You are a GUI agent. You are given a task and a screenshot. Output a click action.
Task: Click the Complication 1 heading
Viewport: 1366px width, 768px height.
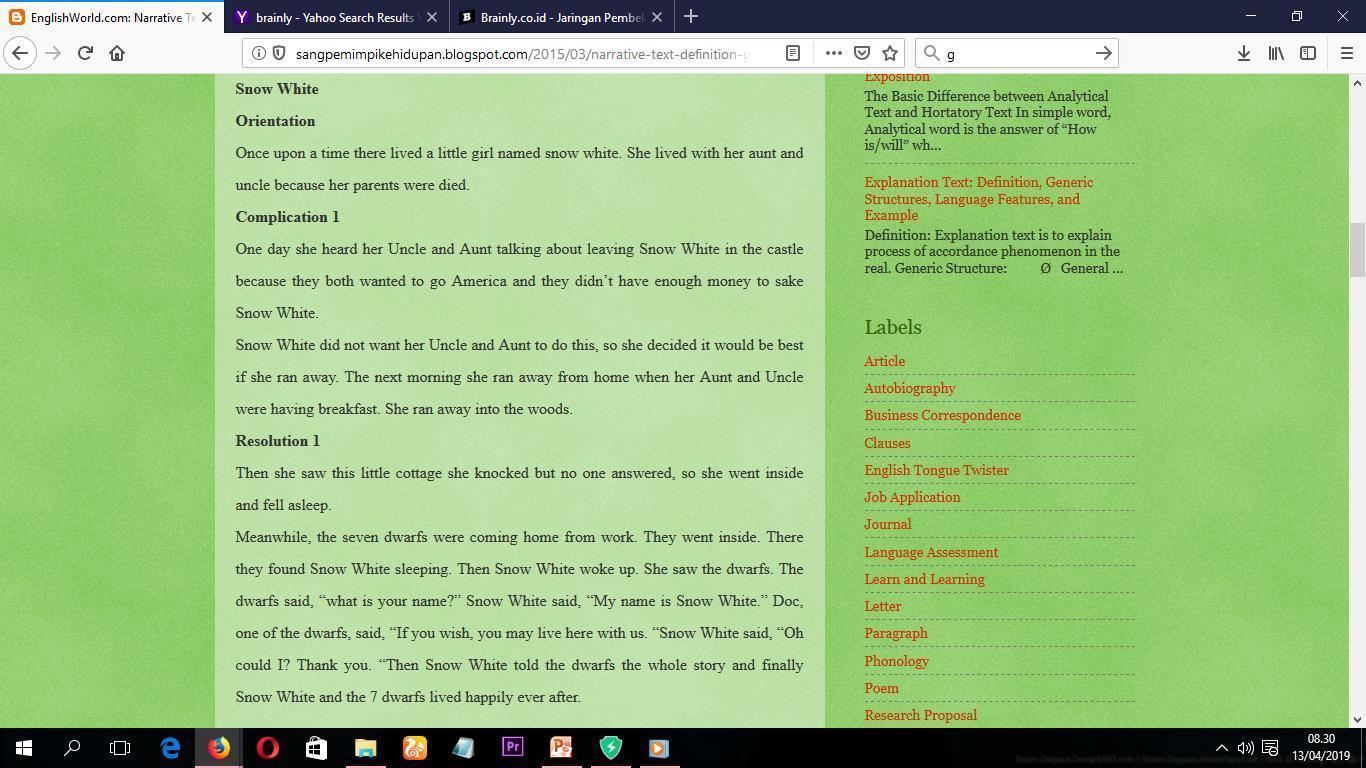pos(287,217)
